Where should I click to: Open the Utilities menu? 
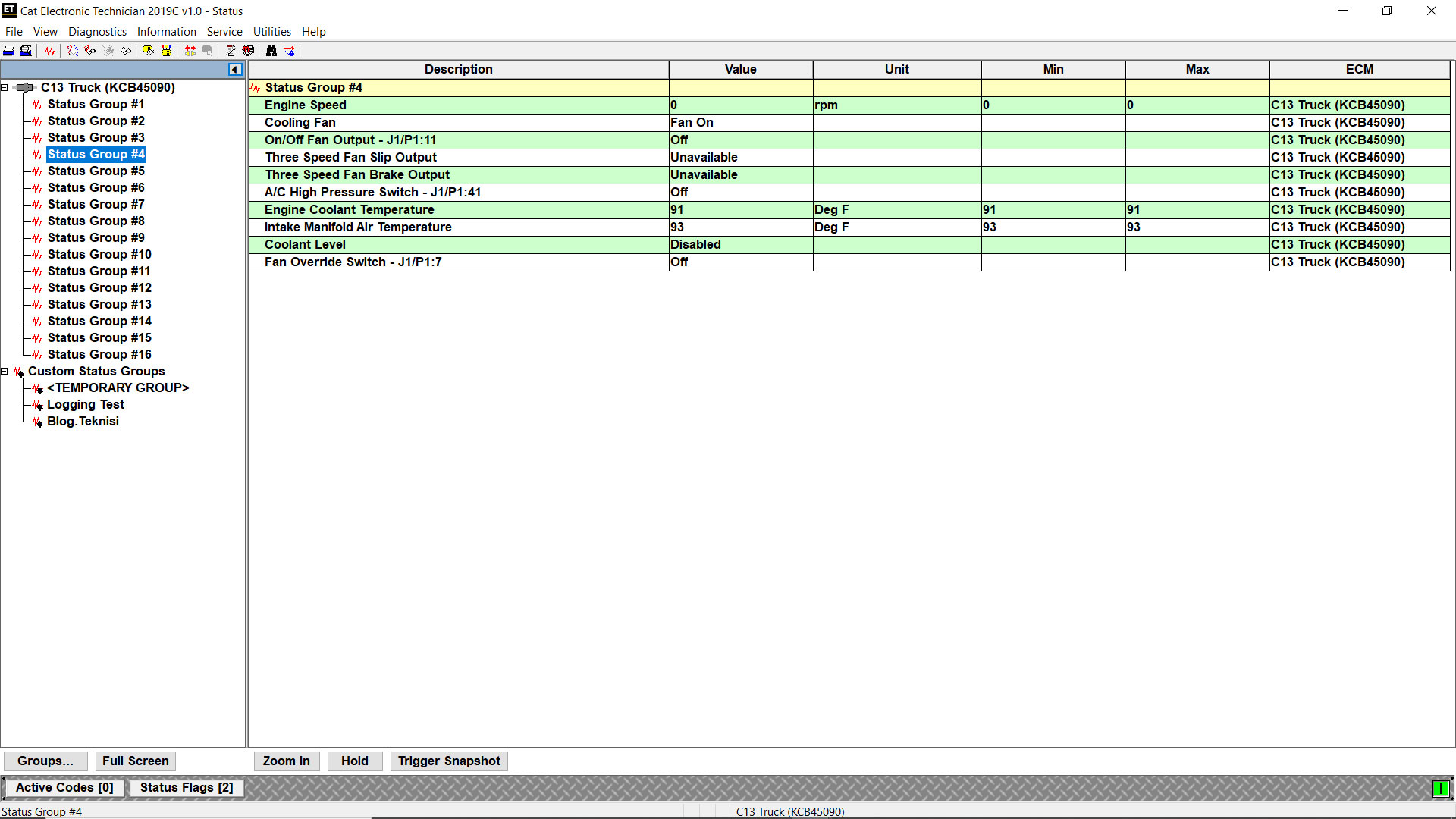271,32
